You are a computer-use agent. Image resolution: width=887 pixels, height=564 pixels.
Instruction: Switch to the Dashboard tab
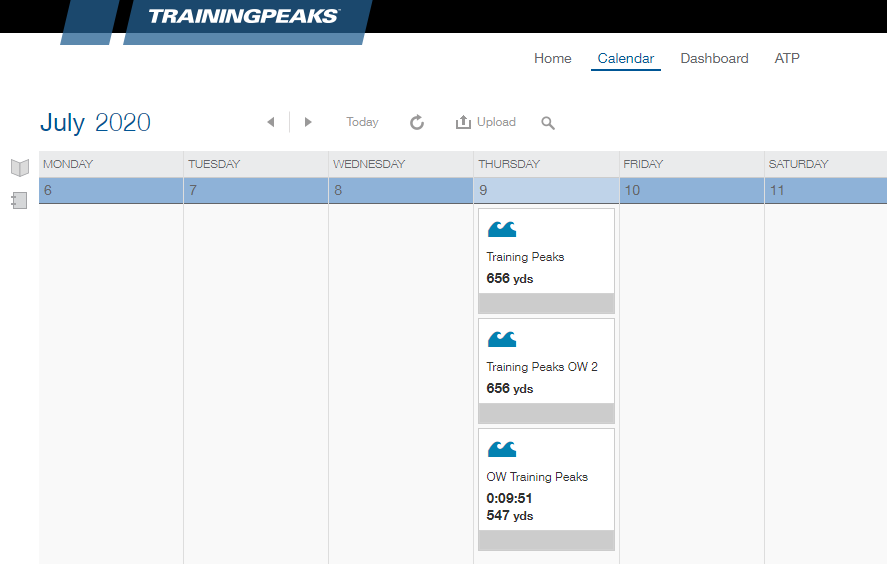714,58
